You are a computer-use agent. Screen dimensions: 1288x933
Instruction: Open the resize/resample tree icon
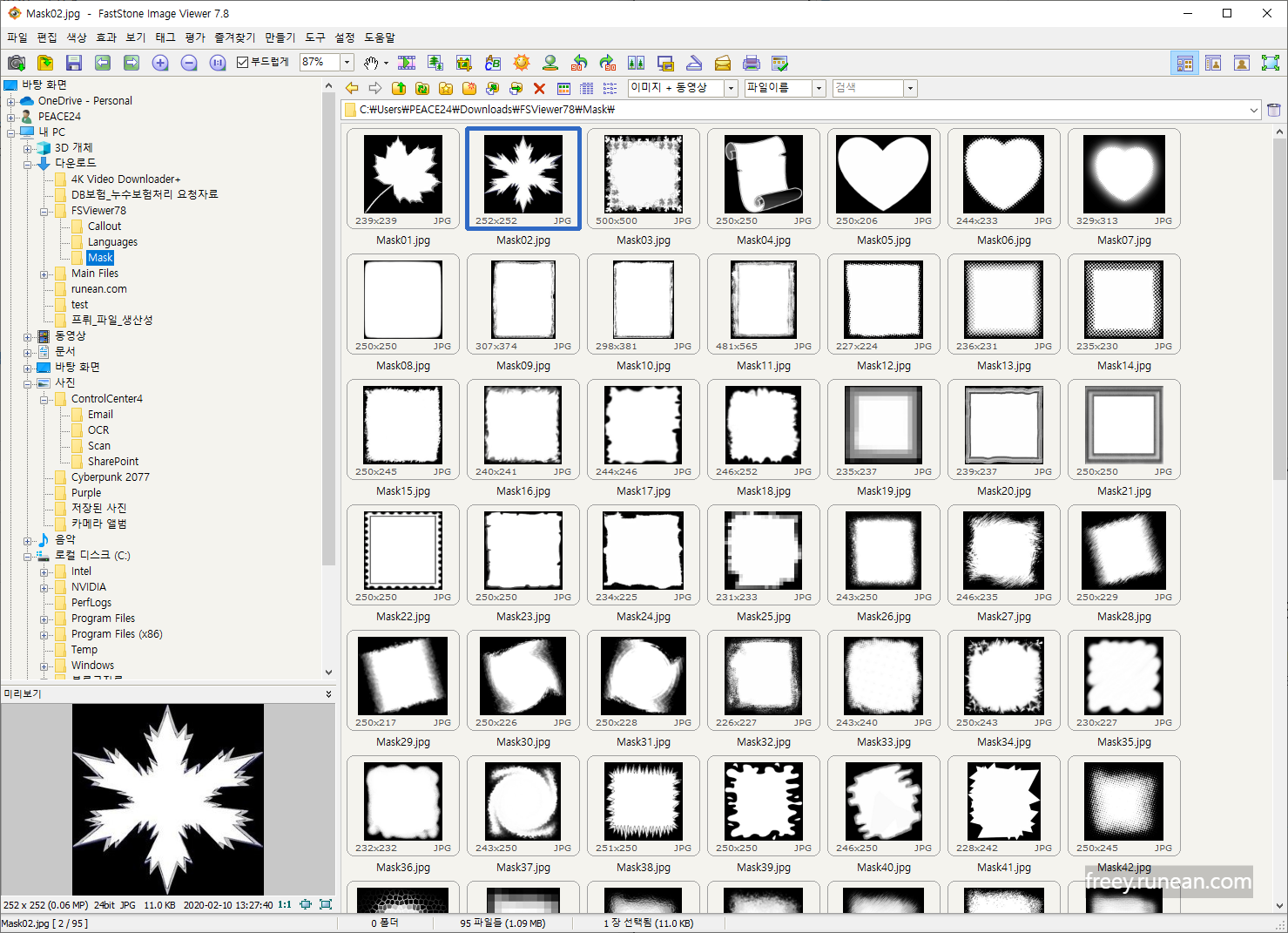pos(435,63)
